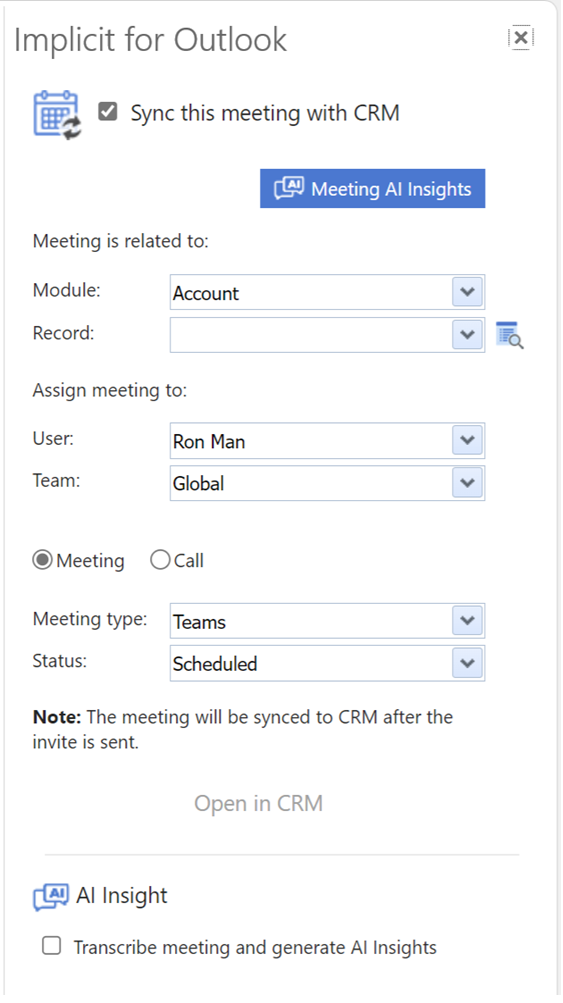Enable Transcribe meeting and generate AI Insights
The width and height of the screenshot is (563, 1003).
click(x=52, y=945)
